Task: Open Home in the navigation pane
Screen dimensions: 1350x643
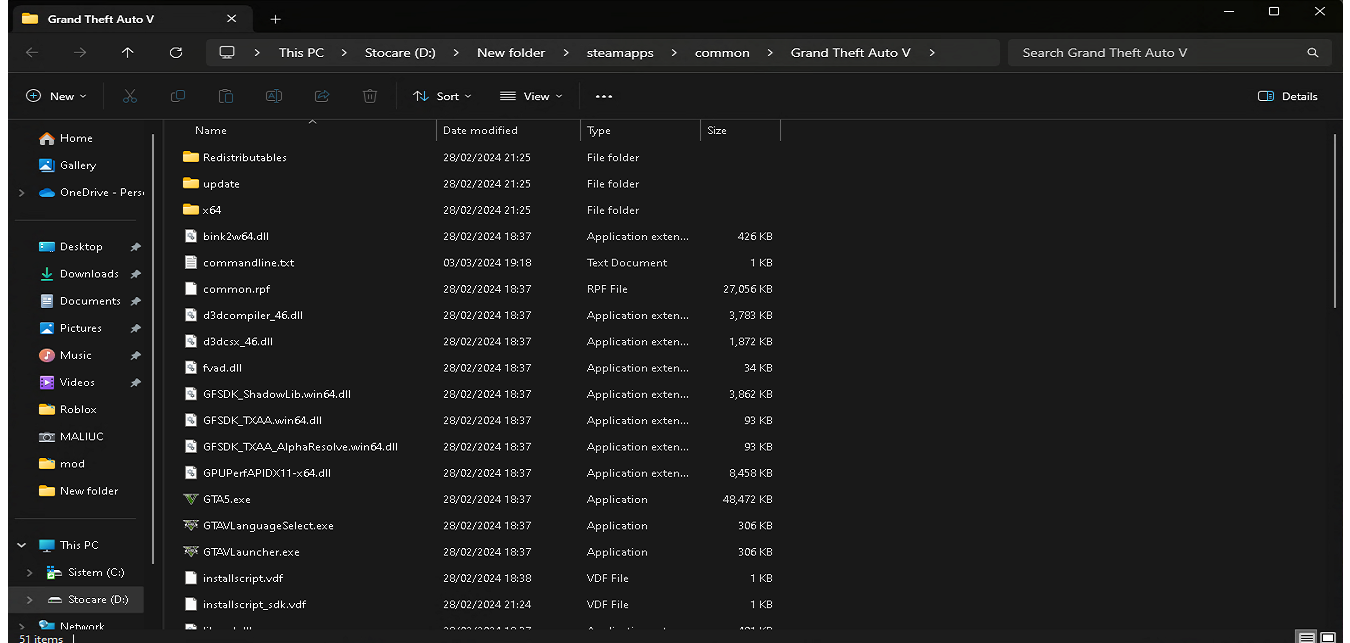Action: click(x=66, y=138)
